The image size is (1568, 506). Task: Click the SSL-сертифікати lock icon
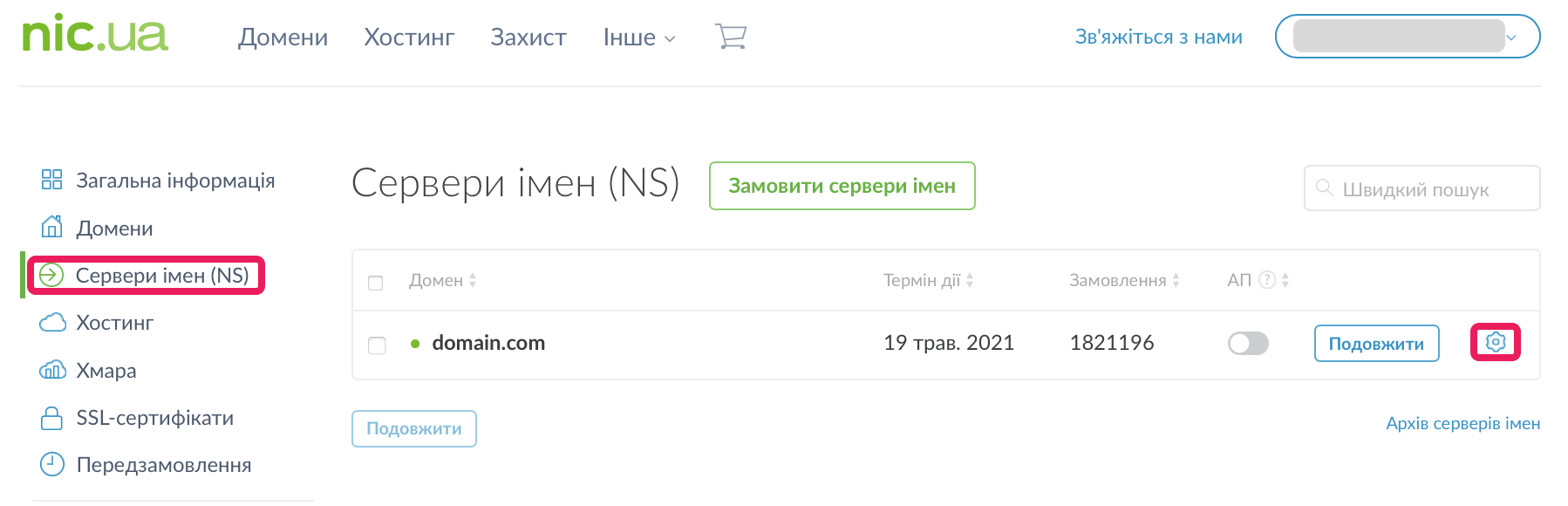click(52, 418)
